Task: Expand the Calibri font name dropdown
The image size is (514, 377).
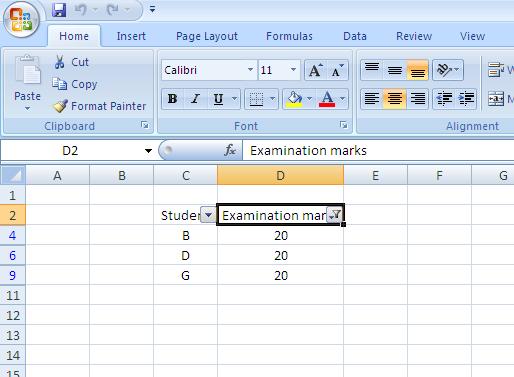Action: [x=250, y=70]
